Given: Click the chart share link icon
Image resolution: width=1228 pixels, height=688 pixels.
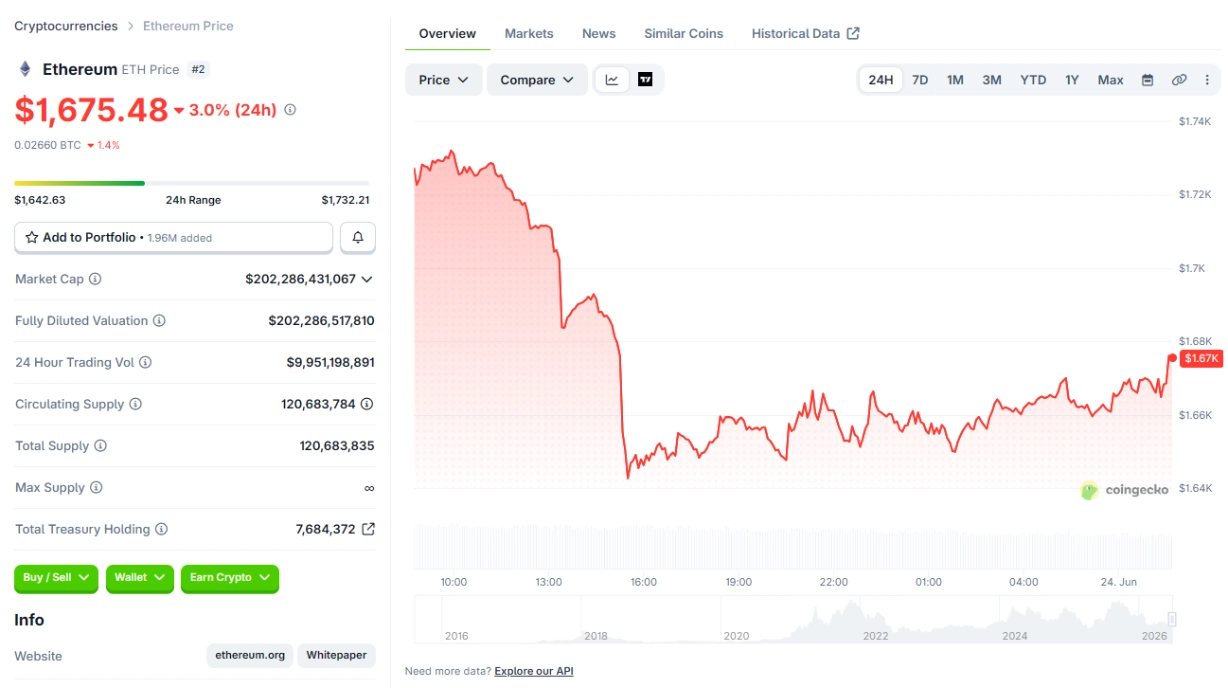Looking at the screenshot, I should [1179, 80].
